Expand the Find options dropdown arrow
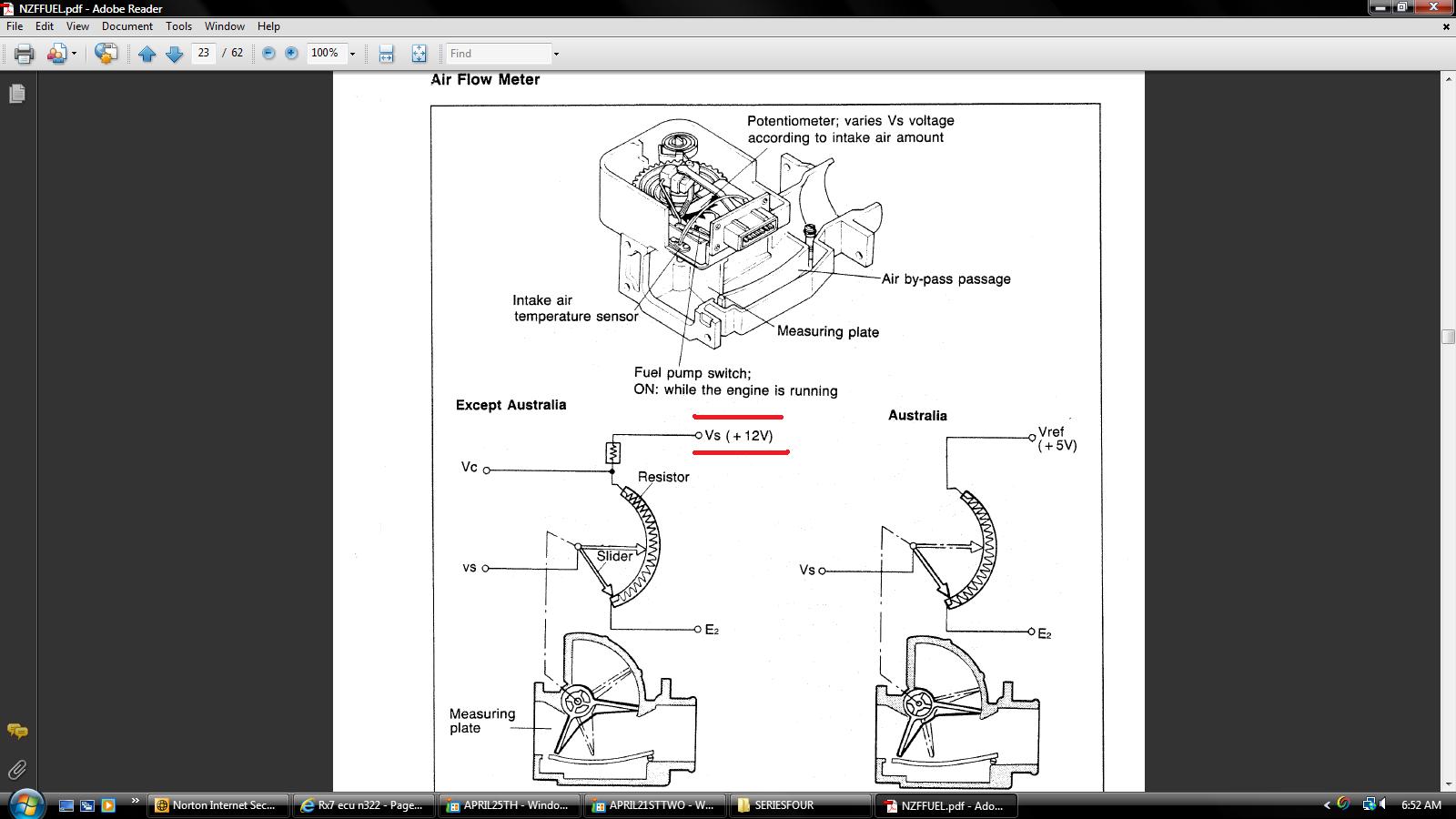 pyautogui.click(x=556, y=54)
